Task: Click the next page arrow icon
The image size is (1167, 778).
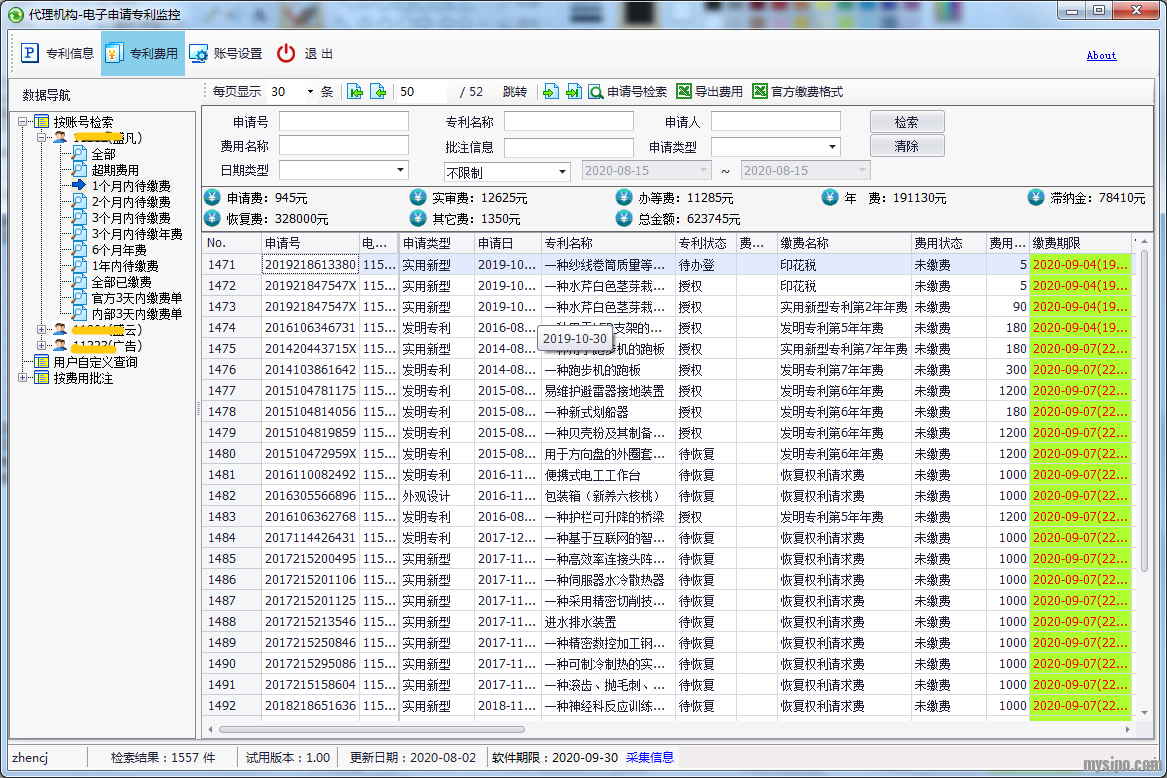Action: pyautogui.click(x=551, y=92)
